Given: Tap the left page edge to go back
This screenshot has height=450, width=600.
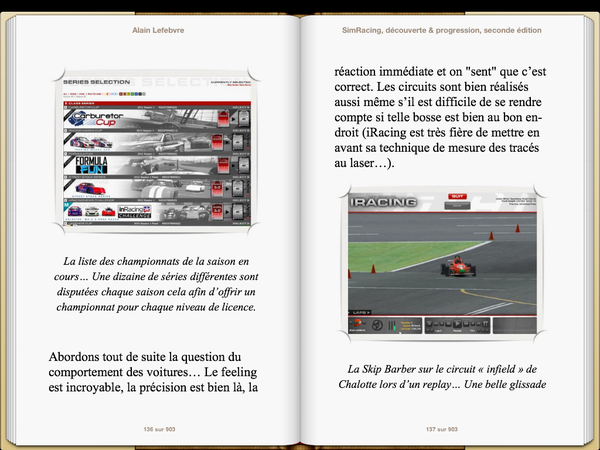Looking at the screenshot, I should click(x=9, y=230).
